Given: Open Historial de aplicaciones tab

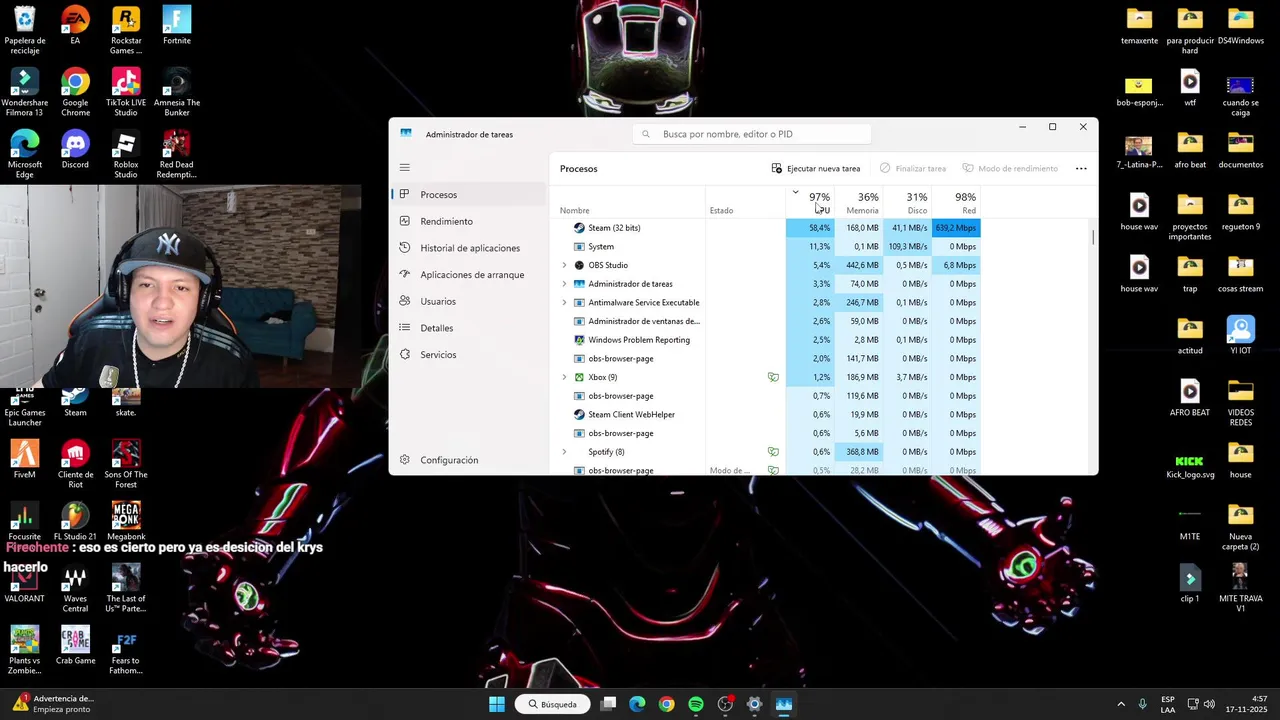Looking at the screenshot, I should pyautogui.click(x=469, y=248).
